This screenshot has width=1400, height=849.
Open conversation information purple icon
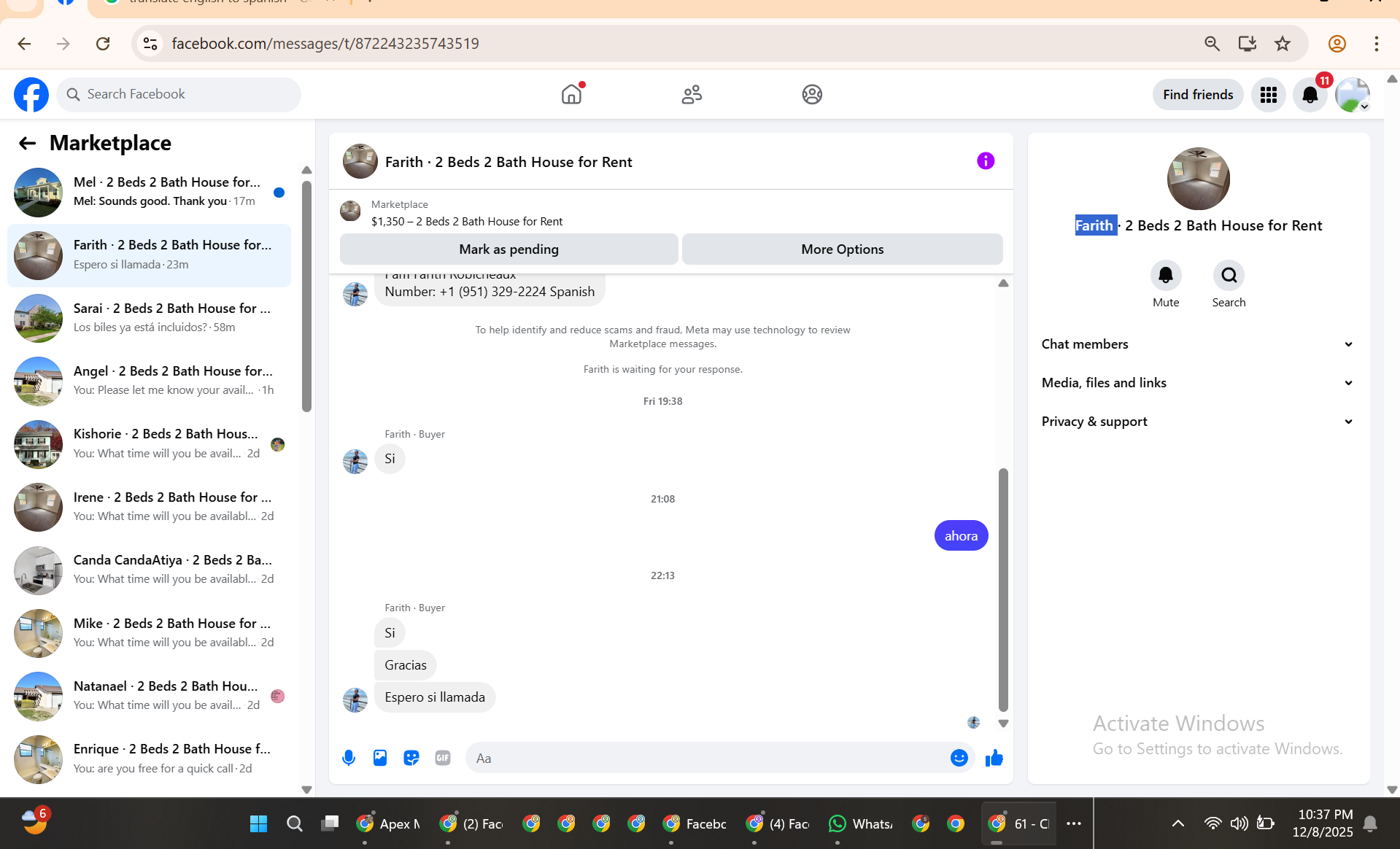[x=986, y=161]
